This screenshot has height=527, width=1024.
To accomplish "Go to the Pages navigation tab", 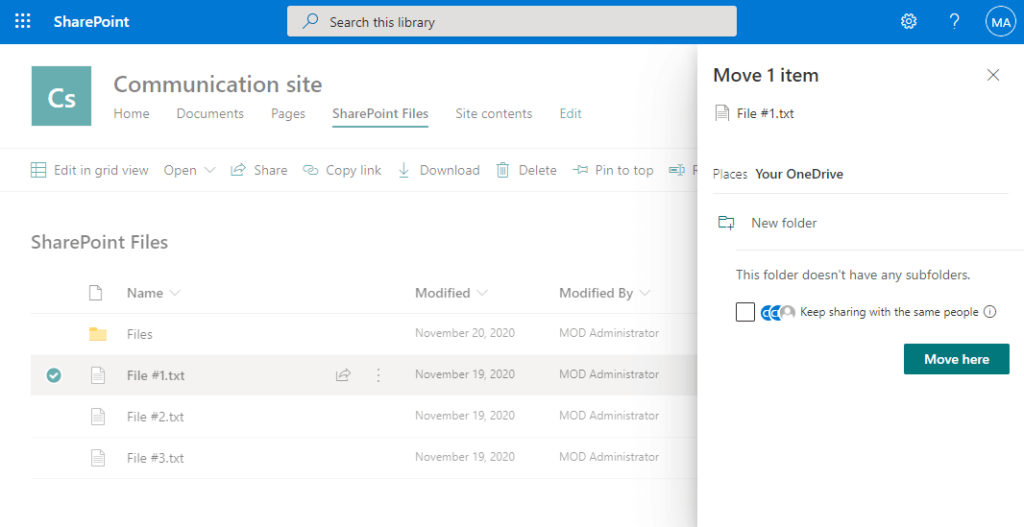I will pyautogui.click(x=288, y=114).
